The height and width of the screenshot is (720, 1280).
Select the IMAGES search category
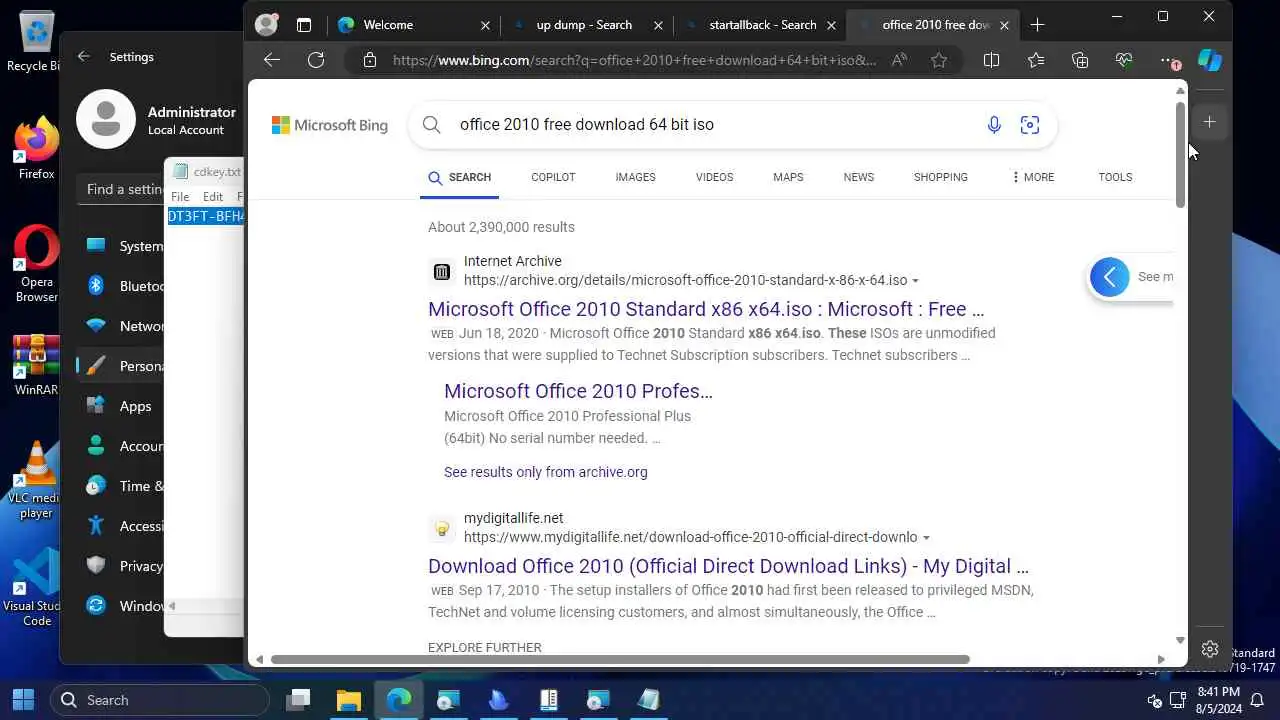point(635,177)
